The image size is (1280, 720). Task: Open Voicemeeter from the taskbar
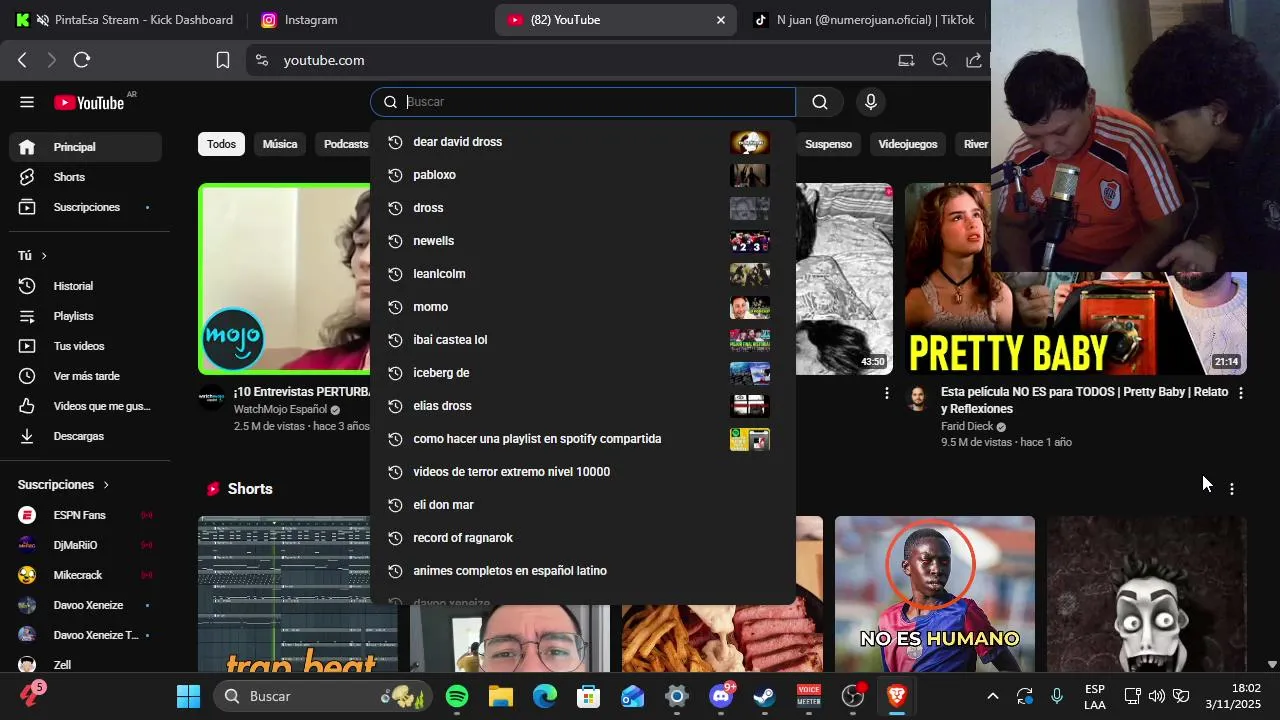[x=809, y=696]
